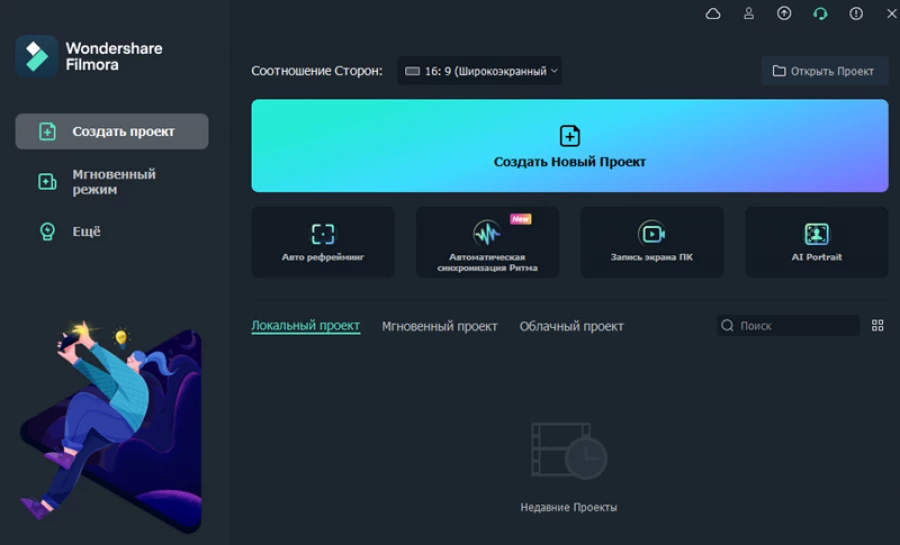Open the user account profile icon
Image resolution: width=900 pixels, height=545 pixels.
pyautogui.click(x=749, y=14)
